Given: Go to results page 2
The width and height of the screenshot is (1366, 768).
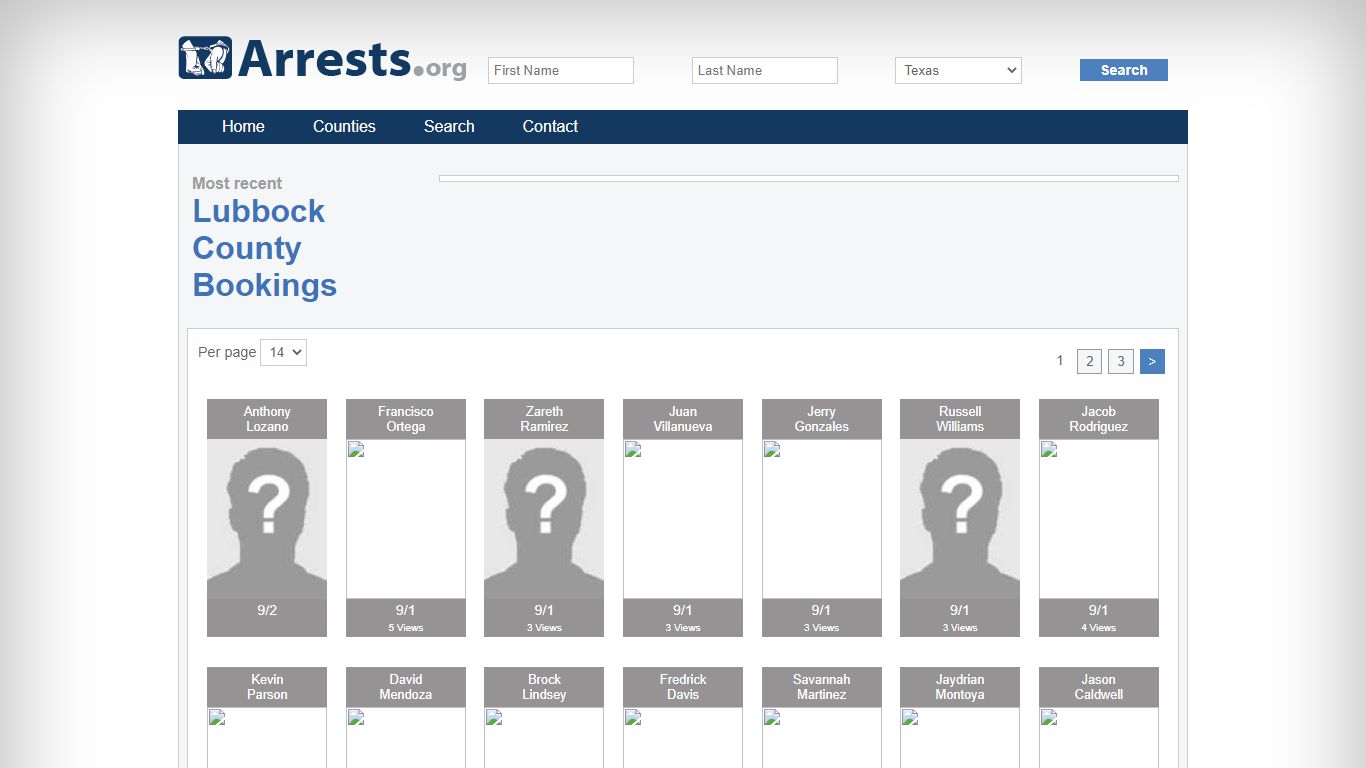Looking at the screenshot, I should click(1089, 361).
